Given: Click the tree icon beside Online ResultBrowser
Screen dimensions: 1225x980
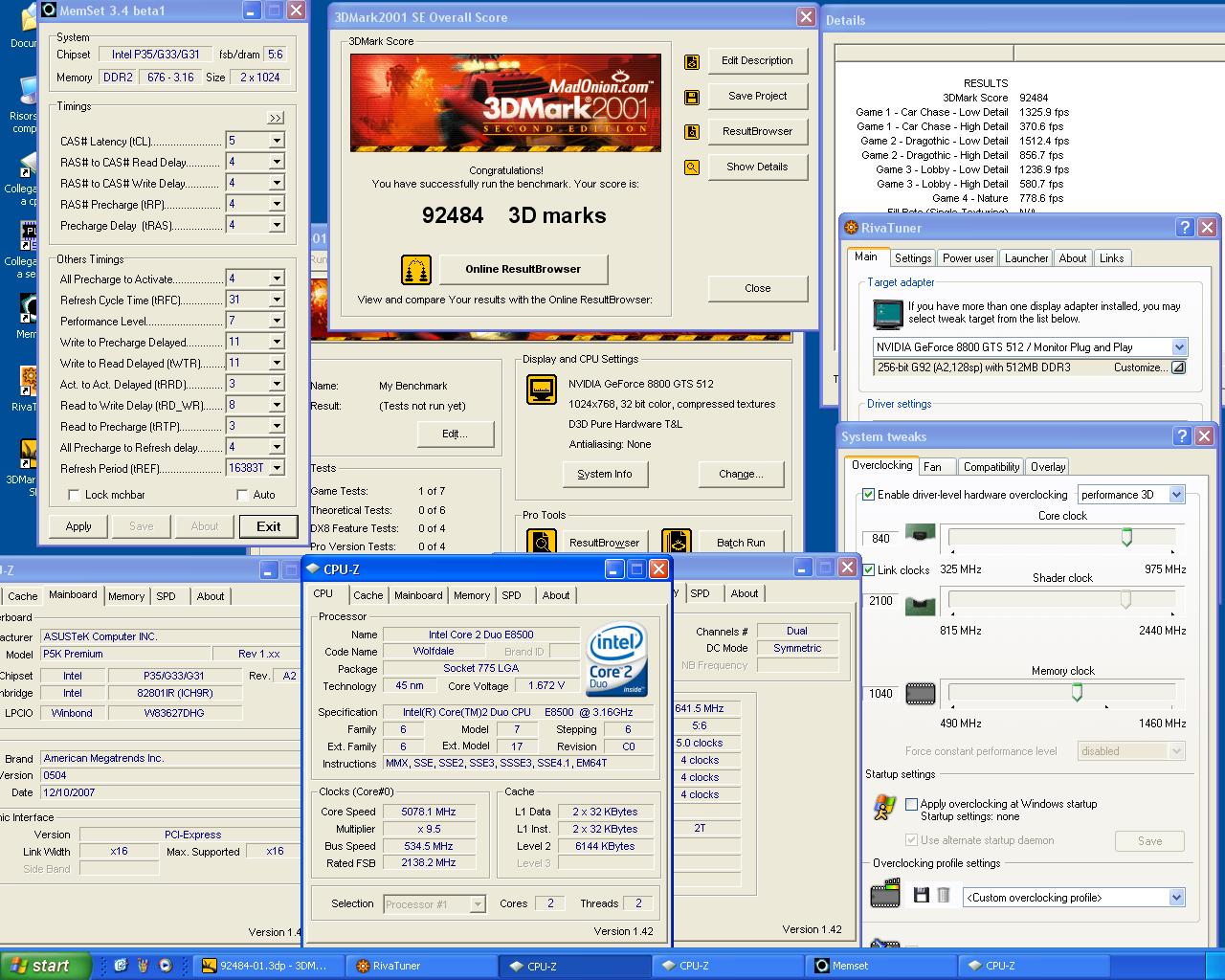Looking at the screenshot, I should tap(416, 270).
